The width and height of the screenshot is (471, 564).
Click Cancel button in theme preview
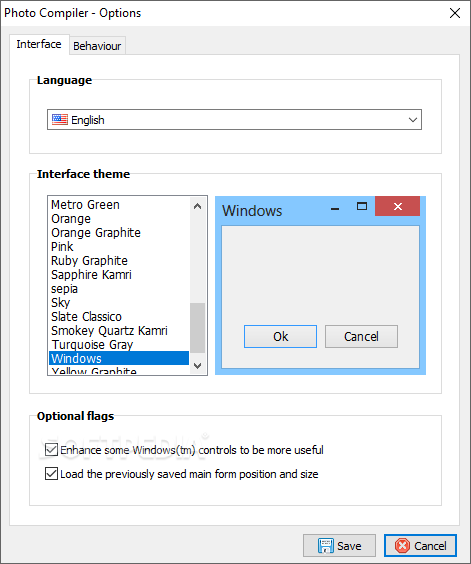click(361, 337)
